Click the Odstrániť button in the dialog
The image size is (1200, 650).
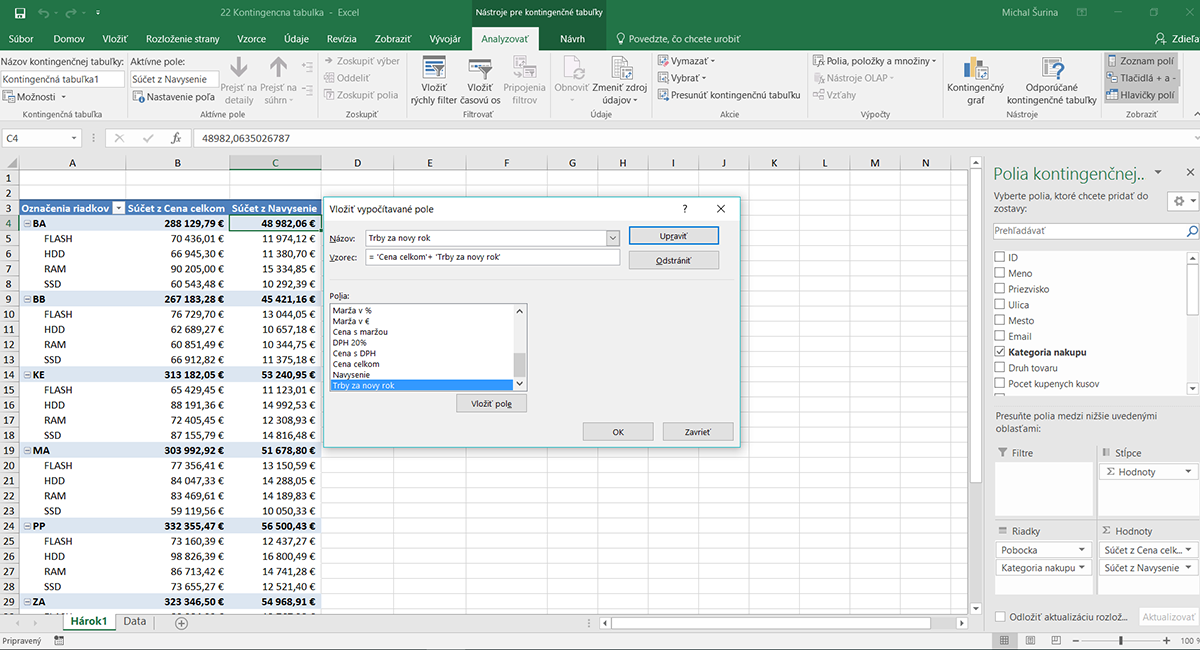(674, 260)
